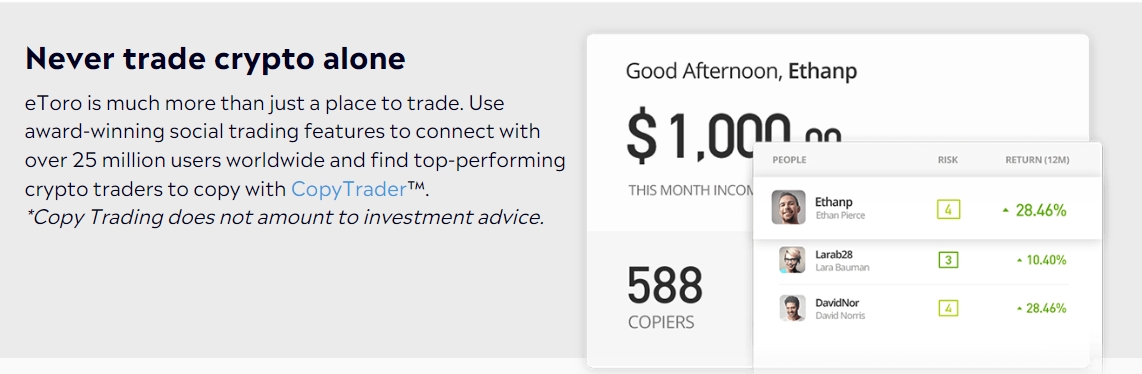Click DavidNor's risk score 4 badge
Viewport: 1142px width, 374px height.
[x=948, y=308]
